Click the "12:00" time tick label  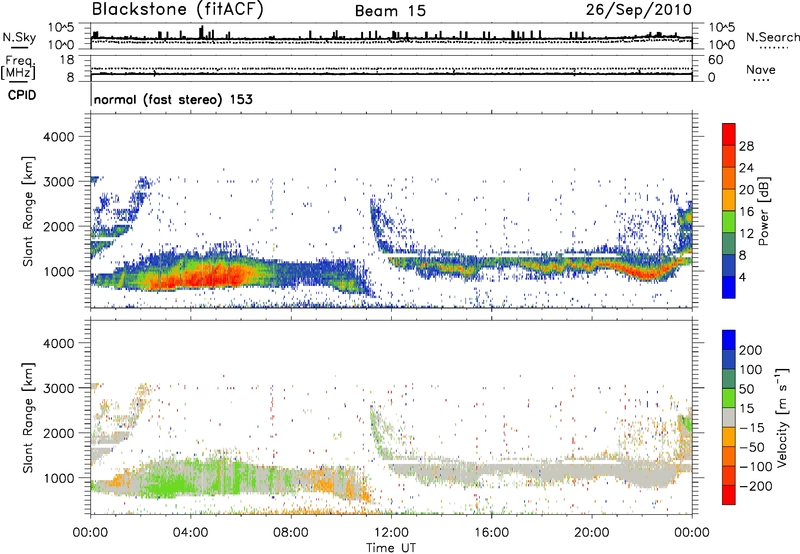pyautogui.click(x=391, y=533)
